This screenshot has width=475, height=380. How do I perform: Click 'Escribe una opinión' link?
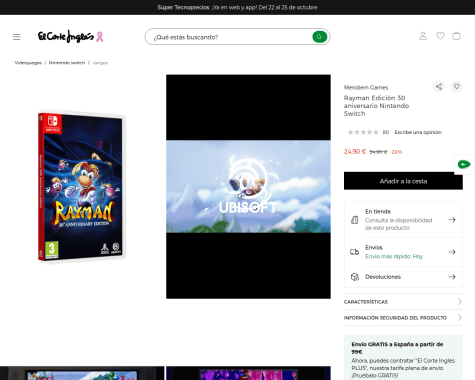[x=418, y=132]
